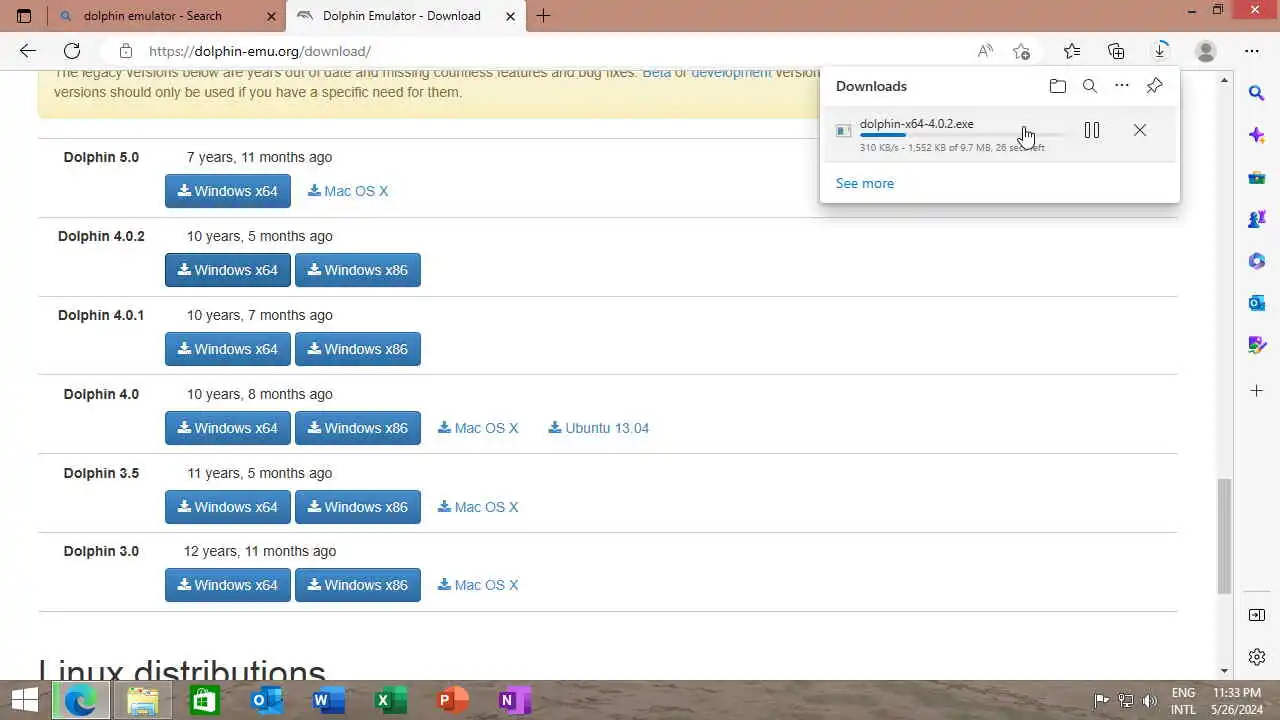This screenshot has height=720, width=1280.
Task: Click See more in Downloads
Action: (865, 183)
